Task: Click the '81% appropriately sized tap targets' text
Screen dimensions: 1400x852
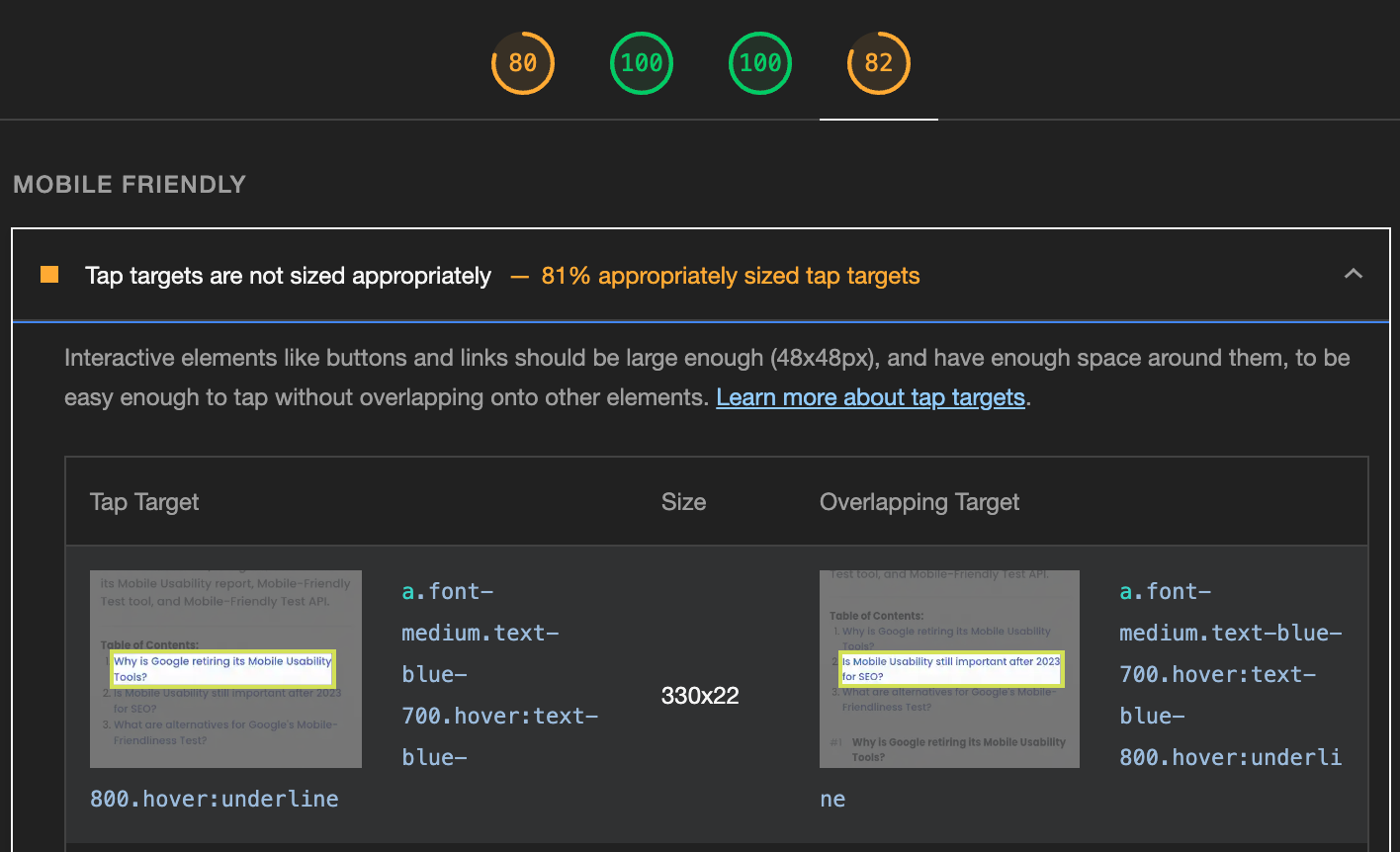Action: pyautogui.click(x=730, y=276)
